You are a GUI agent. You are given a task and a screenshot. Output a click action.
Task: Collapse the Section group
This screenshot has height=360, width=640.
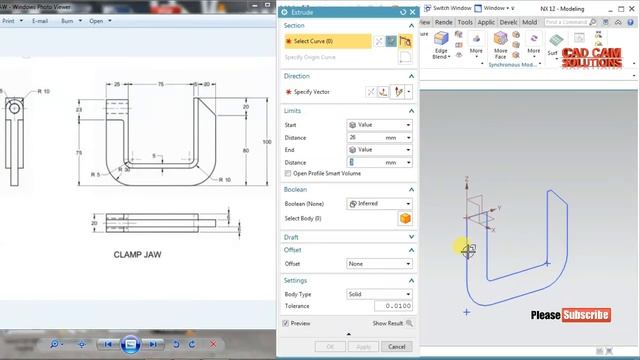(x=411, y=26)
